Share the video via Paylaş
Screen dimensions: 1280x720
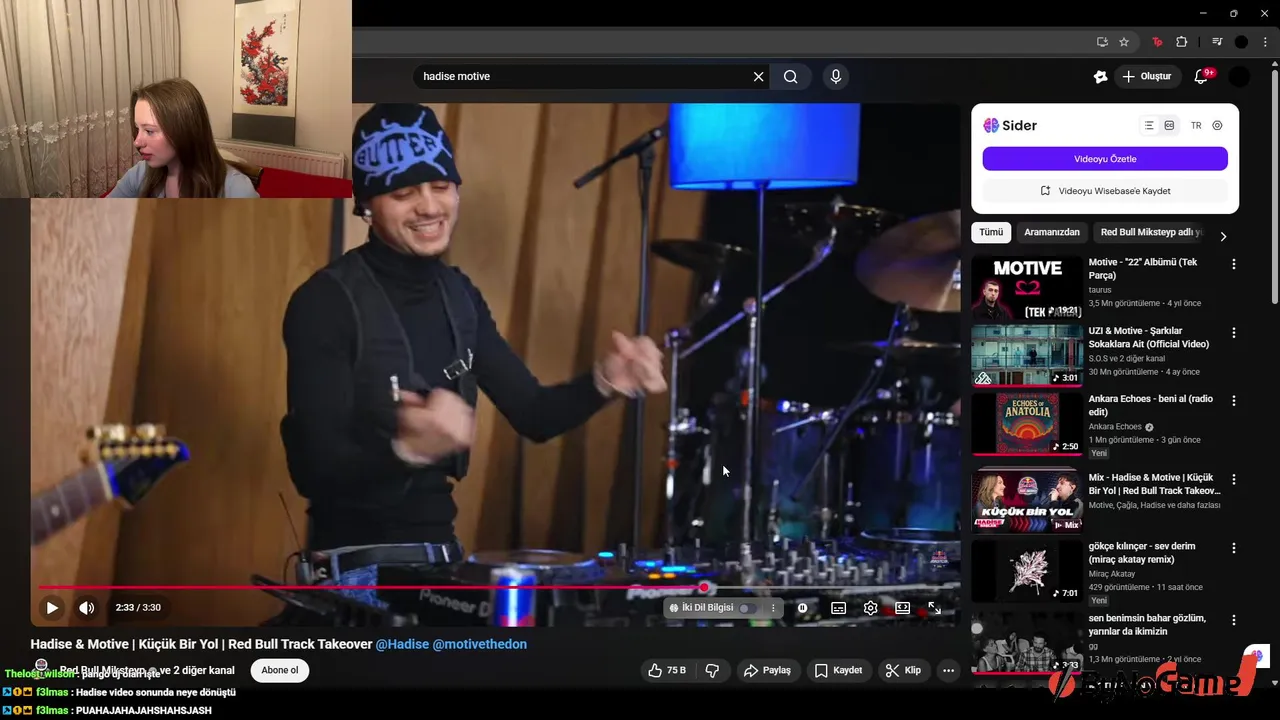click(x=767, y=670)
